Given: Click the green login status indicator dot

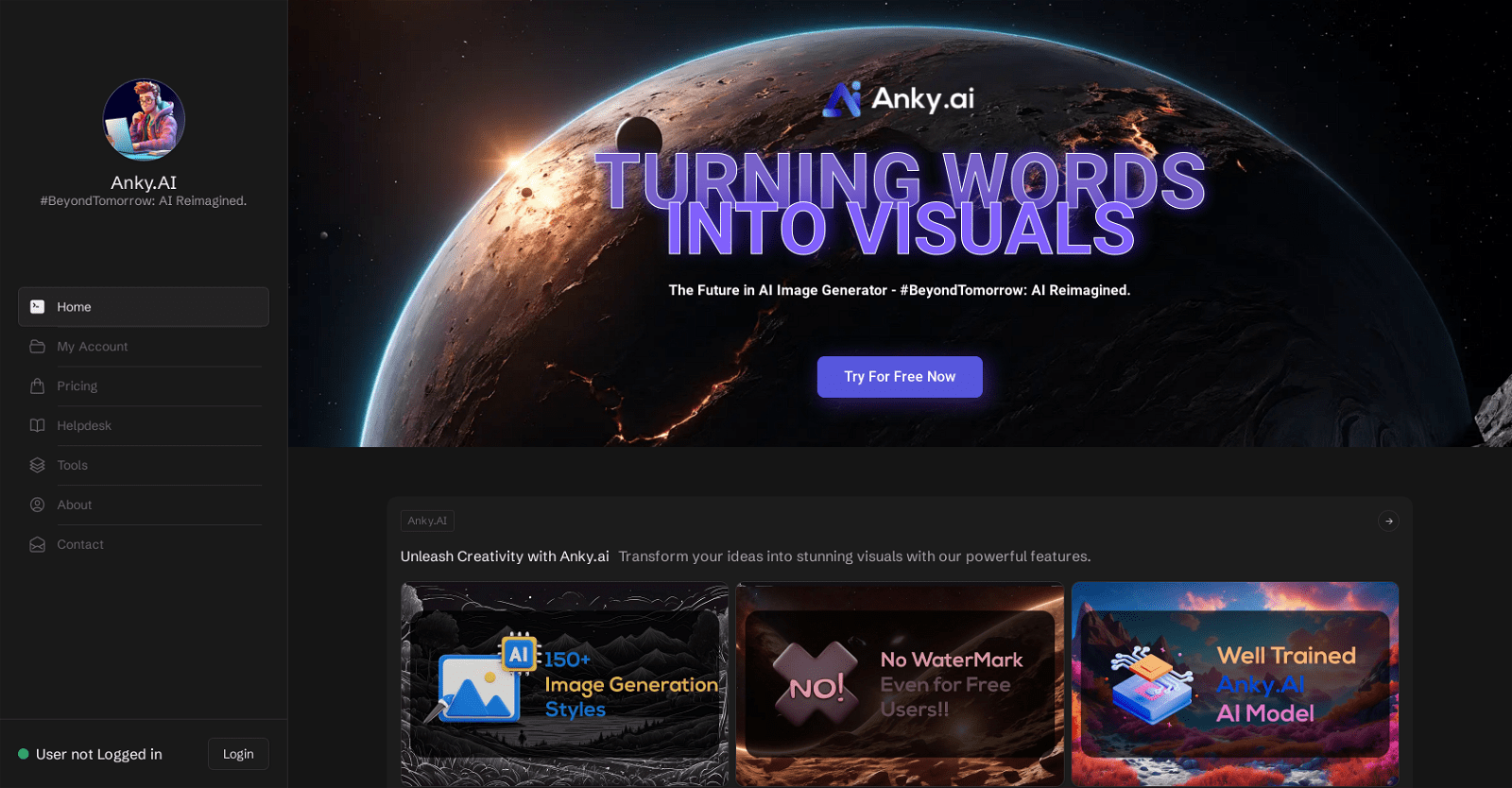Looking at the screenshot, I should point(24,754).
